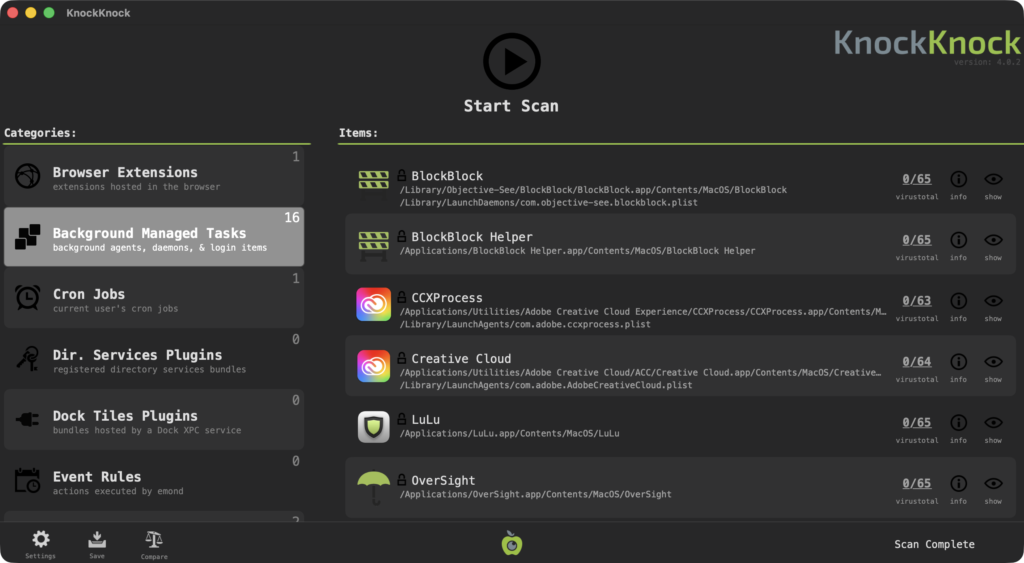
Task: Click the Start Scan play button
Action: [x=511, y=61]
